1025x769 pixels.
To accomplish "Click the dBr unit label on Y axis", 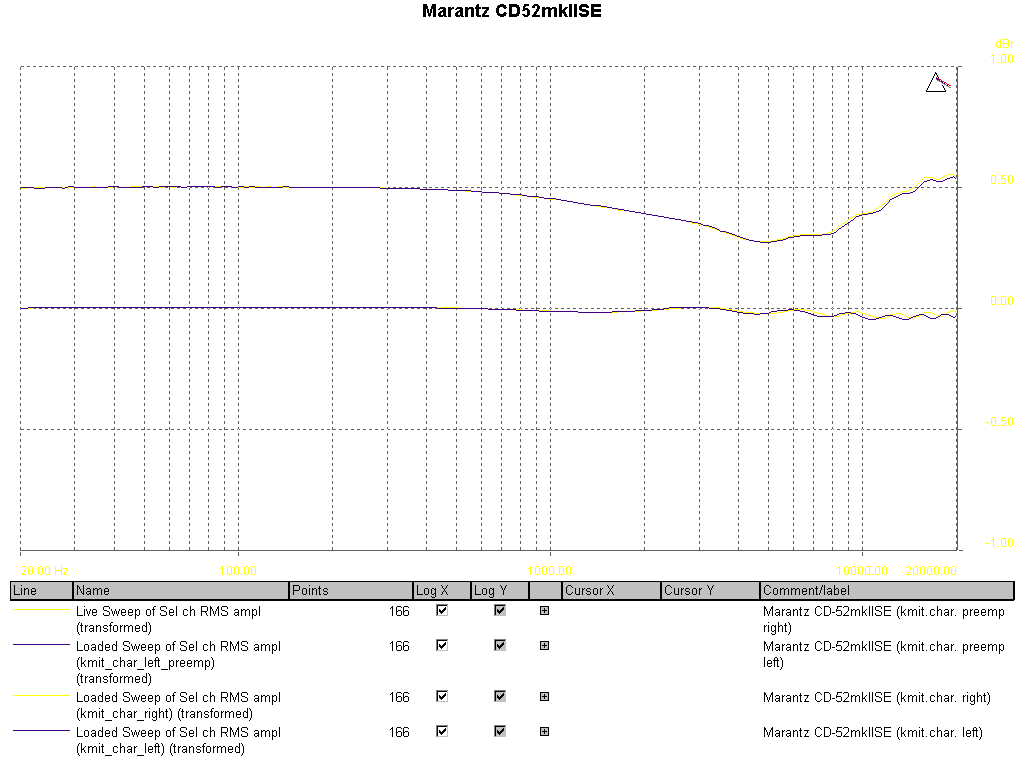I will (1004, 44).
